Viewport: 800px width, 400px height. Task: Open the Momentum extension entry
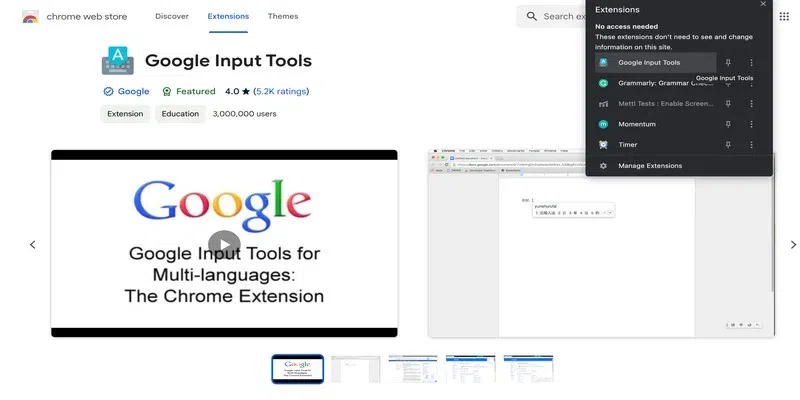coord(656,124)
